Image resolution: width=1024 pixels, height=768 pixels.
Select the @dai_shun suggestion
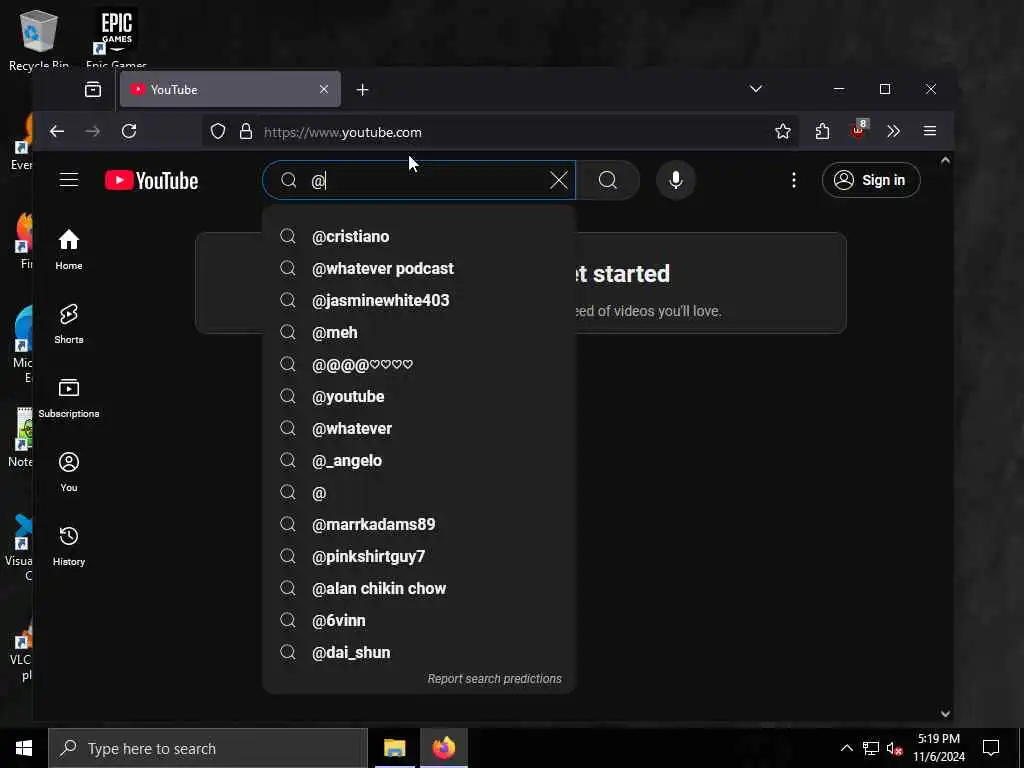click(419, 652)
